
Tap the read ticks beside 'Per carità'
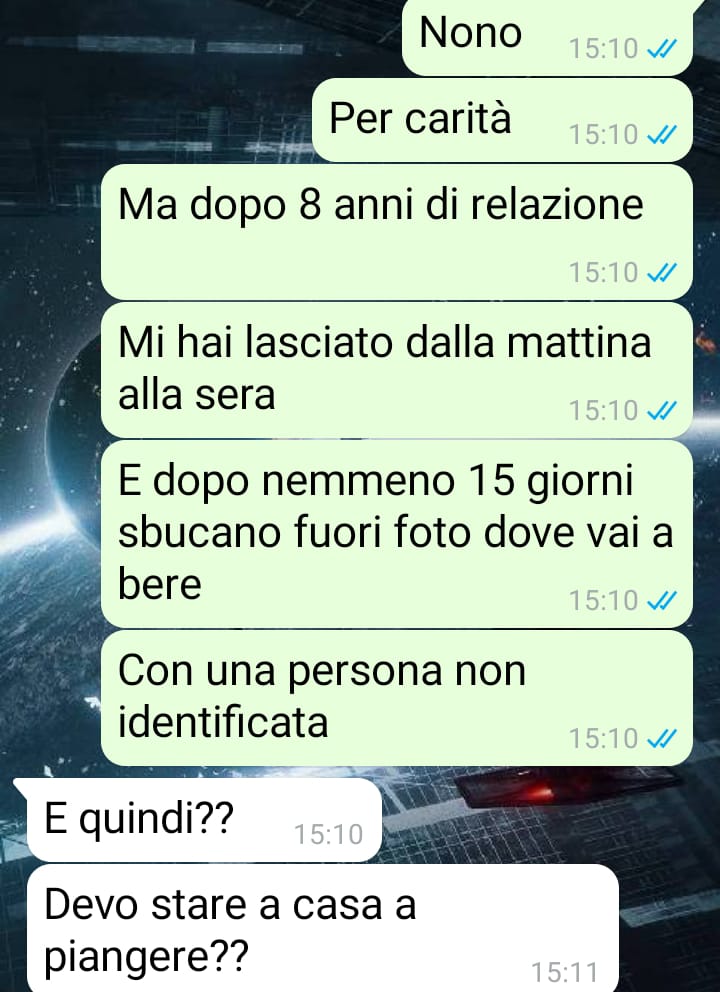click(x=662, y=135)
